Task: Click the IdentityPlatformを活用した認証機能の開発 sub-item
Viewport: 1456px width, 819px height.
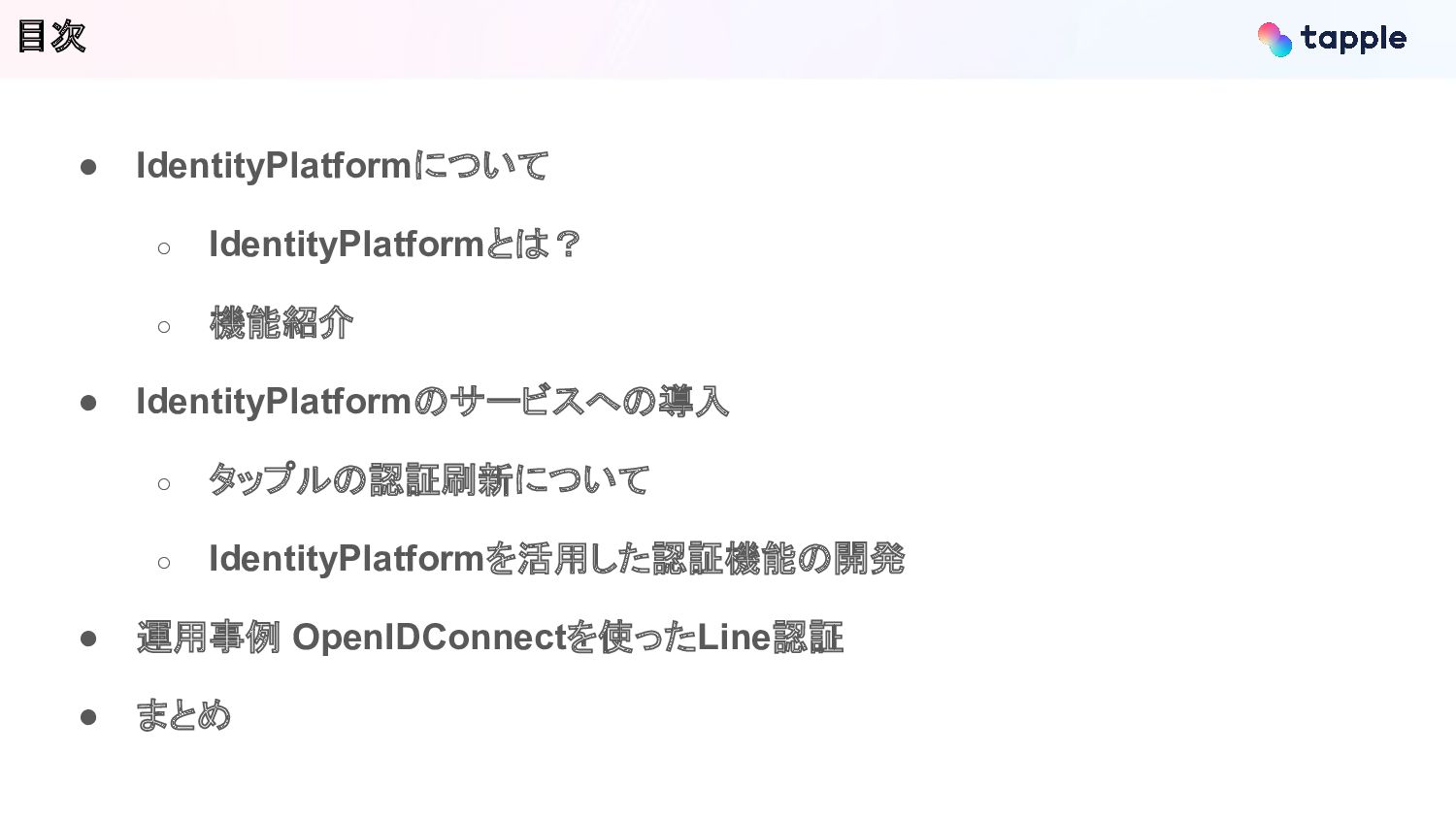Action: tap(556, 559)
